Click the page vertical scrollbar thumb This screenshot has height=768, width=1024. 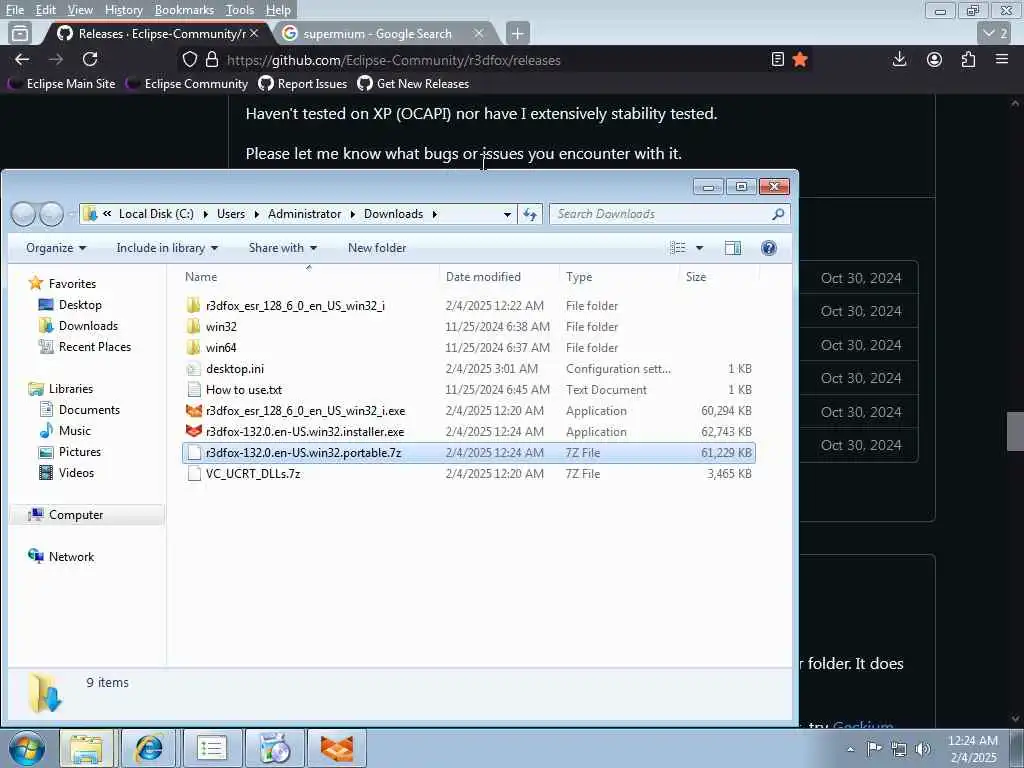(1015, 432)
